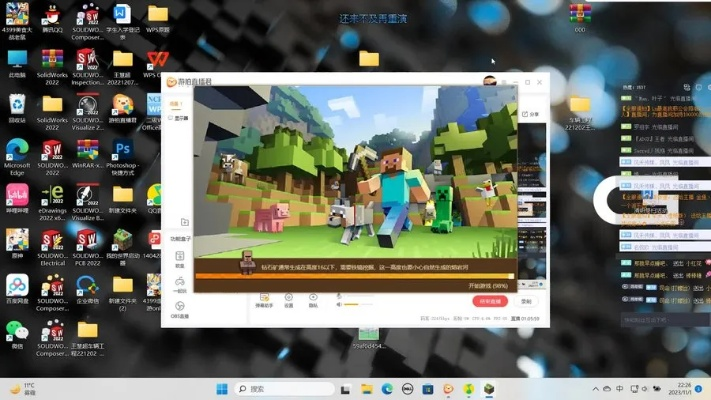The width and height of the screenshot is (711, 400).
Task: Open the OBS live-stream sidebar icon
Action: (180, 308)
